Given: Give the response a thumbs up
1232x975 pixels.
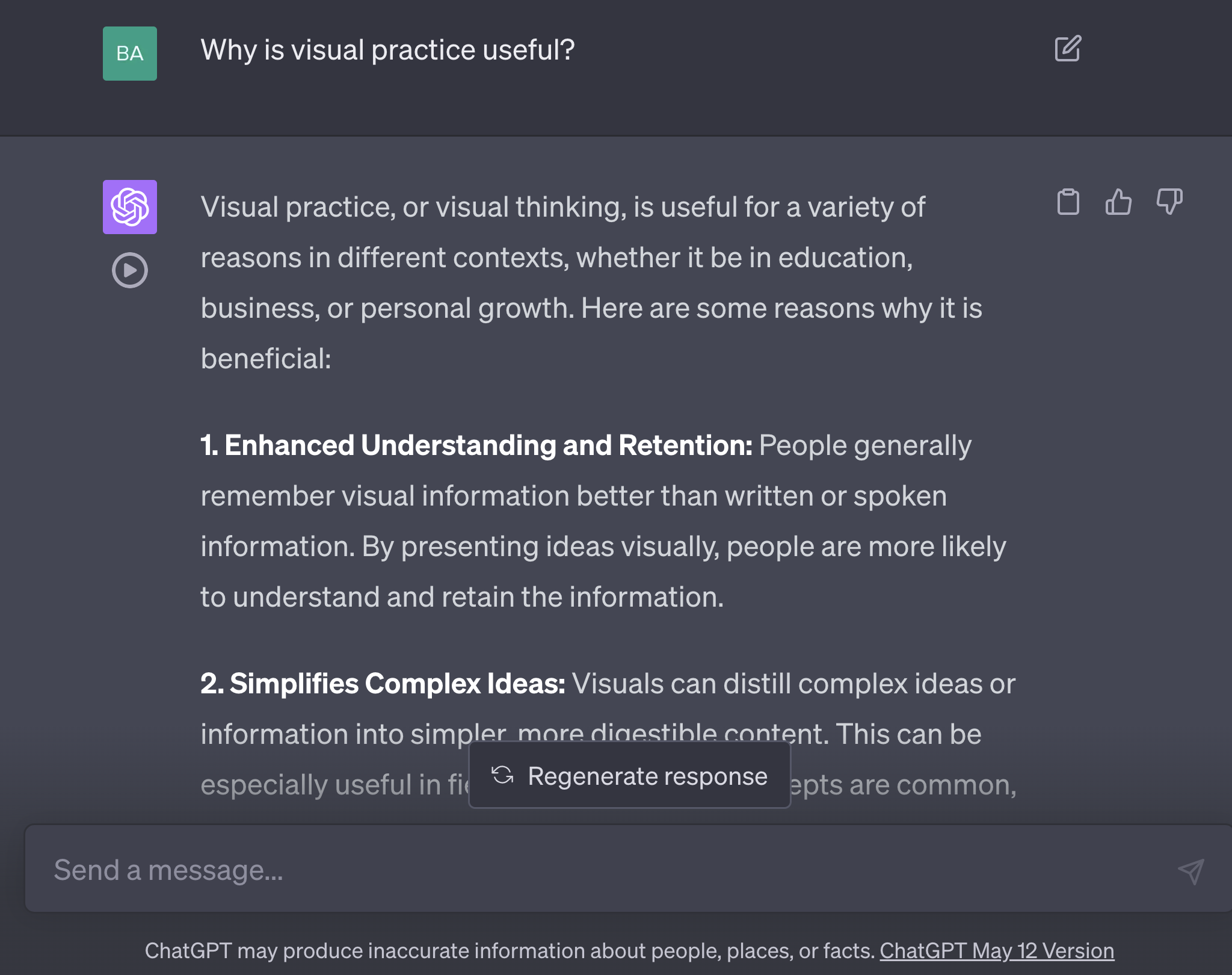Looking at the screenshot, I should pos(1118,202).
